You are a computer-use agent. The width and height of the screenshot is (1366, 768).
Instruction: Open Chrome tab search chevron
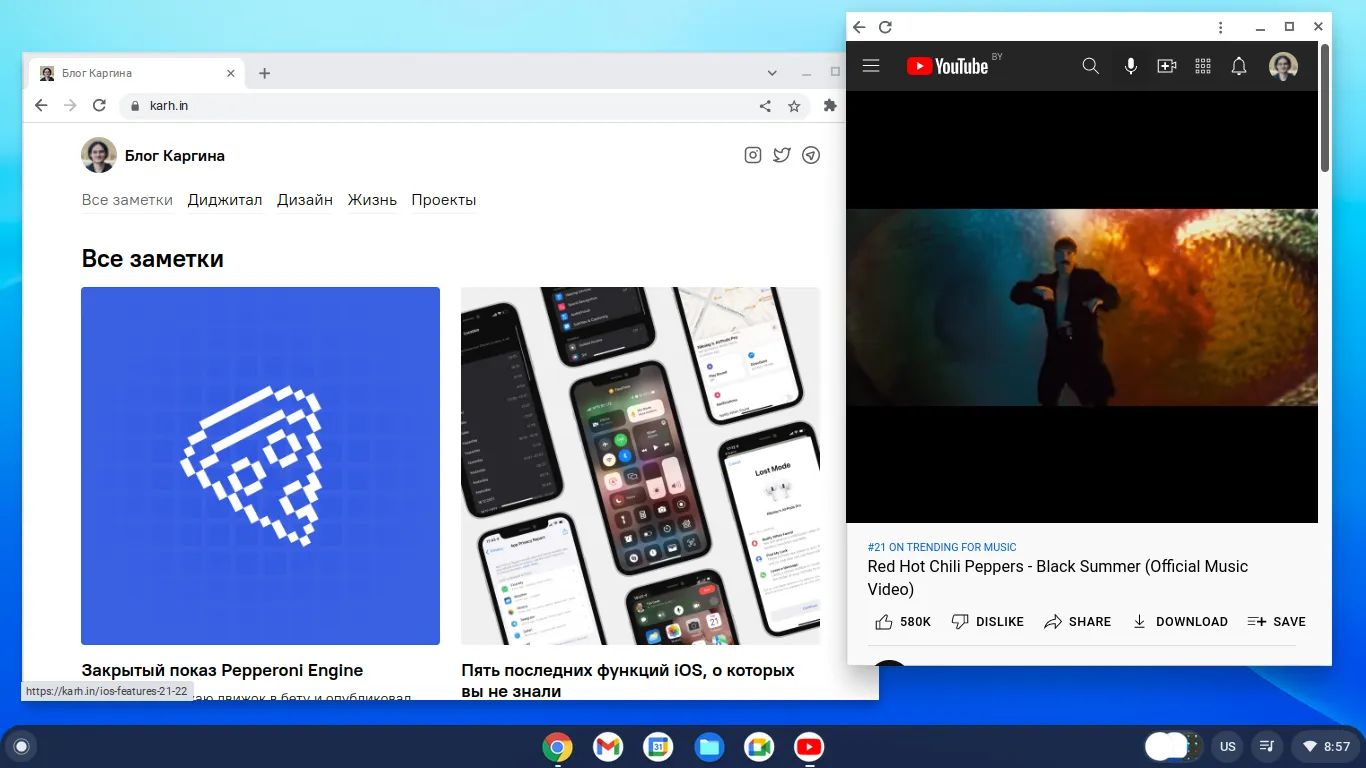(x=772, y=73)
